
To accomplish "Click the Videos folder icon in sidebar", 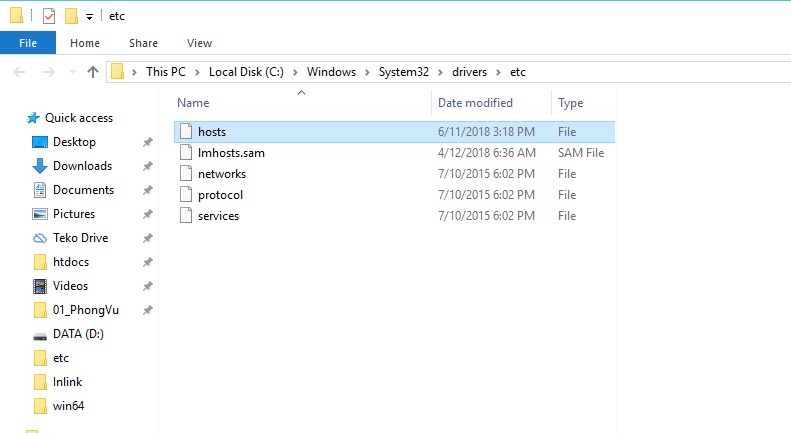I will (40, 286).
